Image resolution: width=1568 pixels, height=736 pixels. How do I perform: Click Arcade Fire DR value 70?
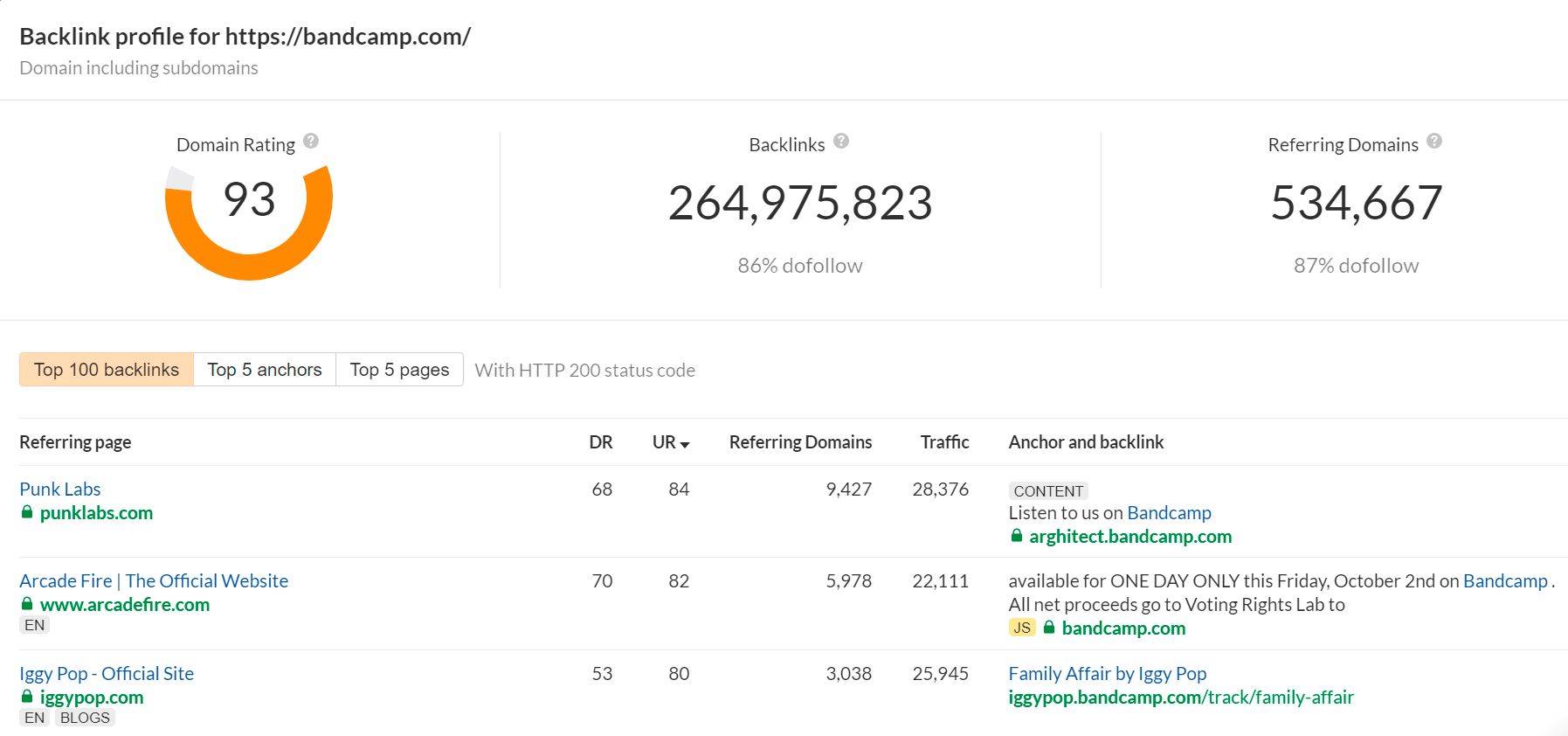click(x=602, y=581)
